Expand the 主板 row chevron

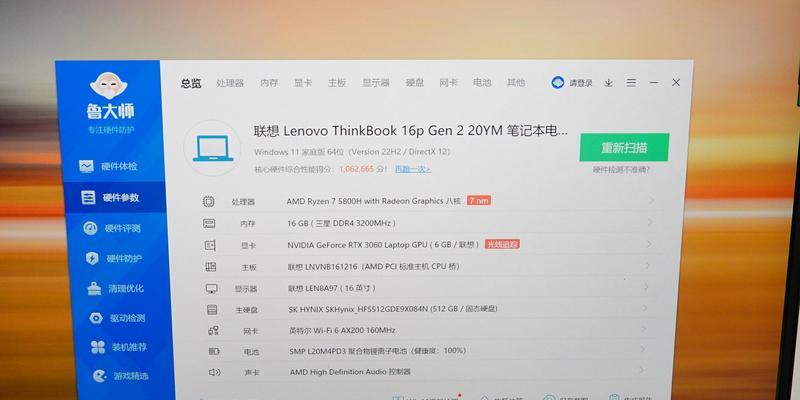tap(647, 265)
